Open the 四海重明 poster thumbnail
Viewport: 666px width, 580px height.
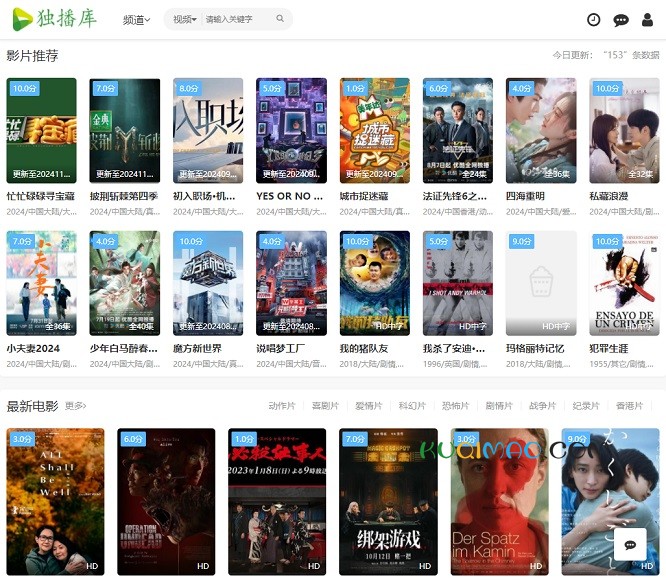(541, 130)
